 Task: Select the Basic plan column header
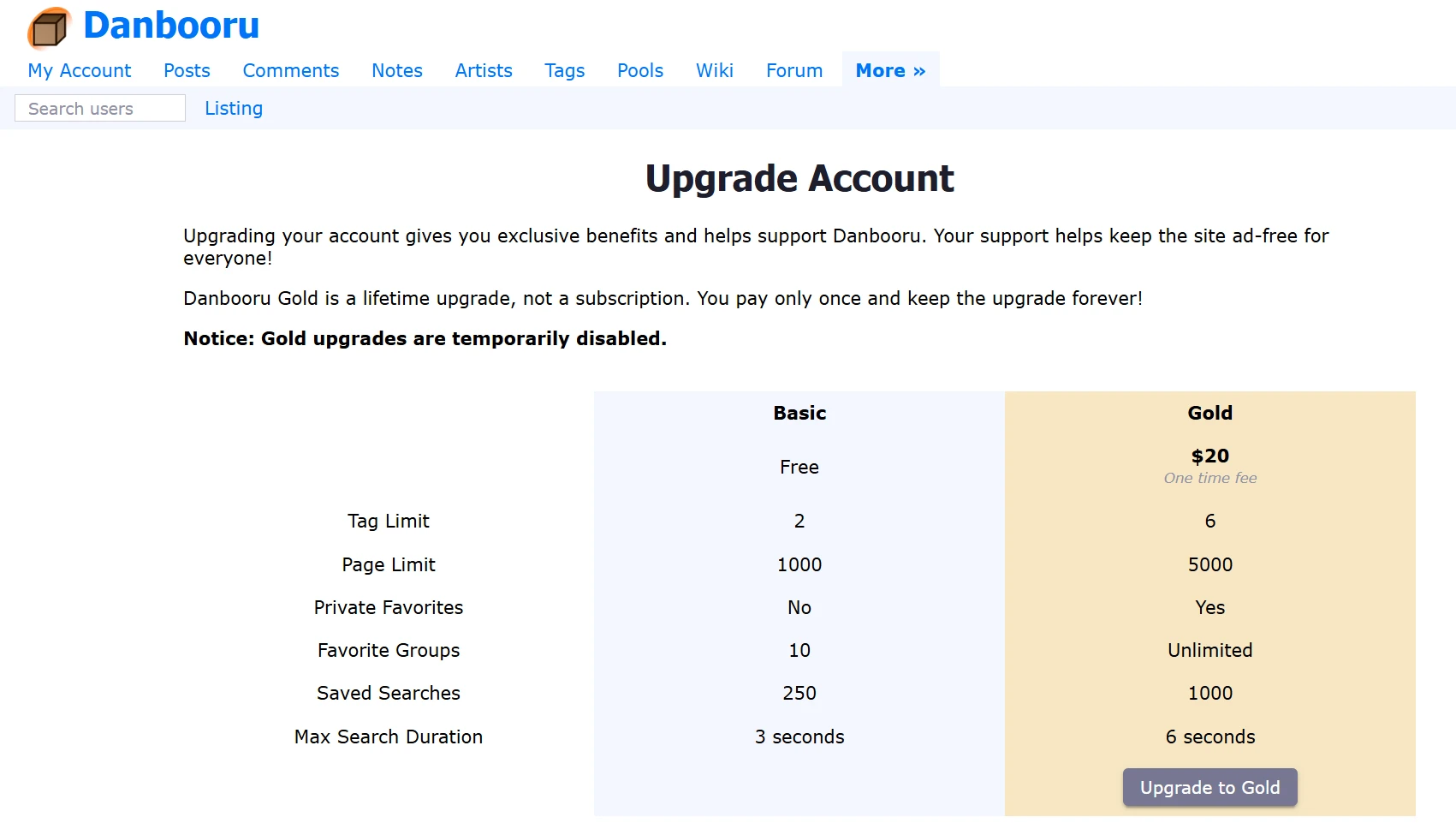[x=799, y=413]
